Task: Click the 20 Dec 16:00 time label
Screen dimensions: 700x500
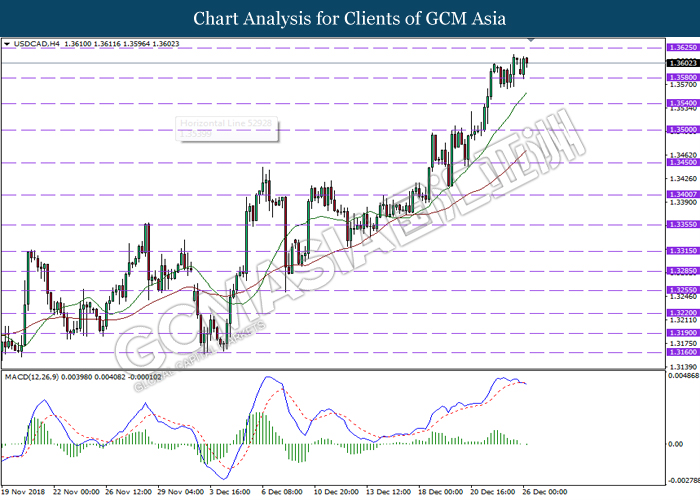Action: coord(493,492)
